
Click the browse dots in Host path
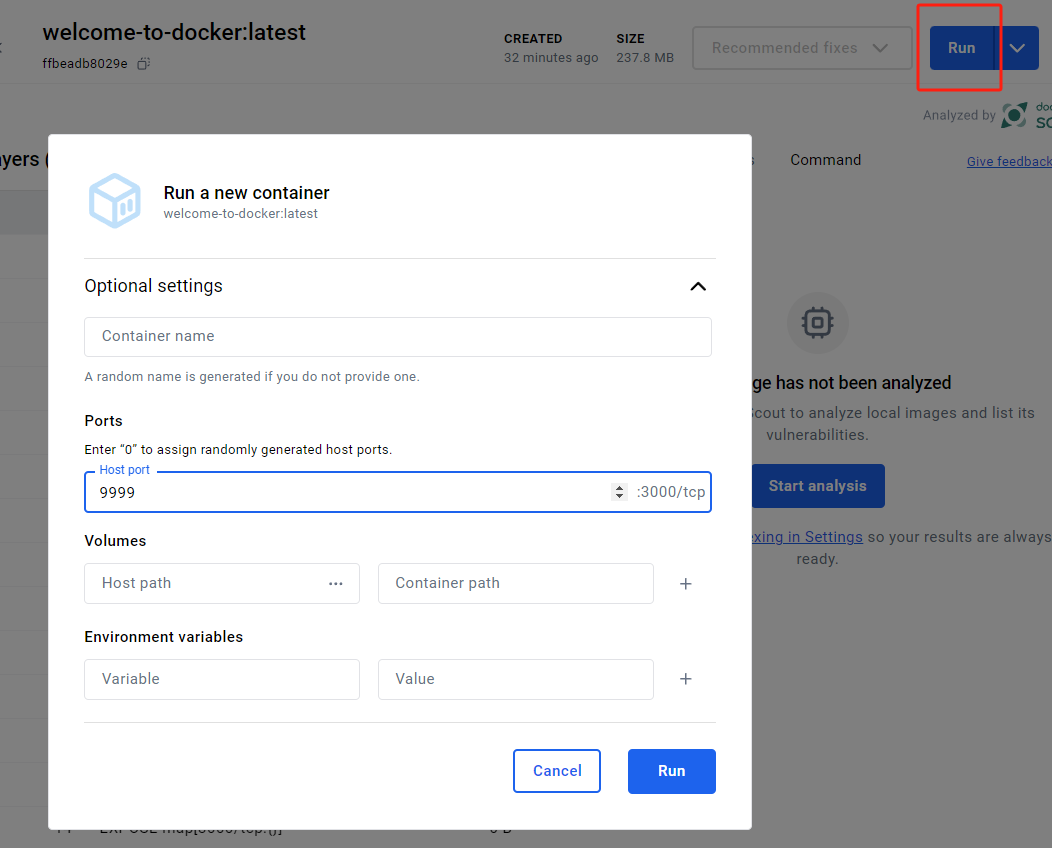coord(336,584)
